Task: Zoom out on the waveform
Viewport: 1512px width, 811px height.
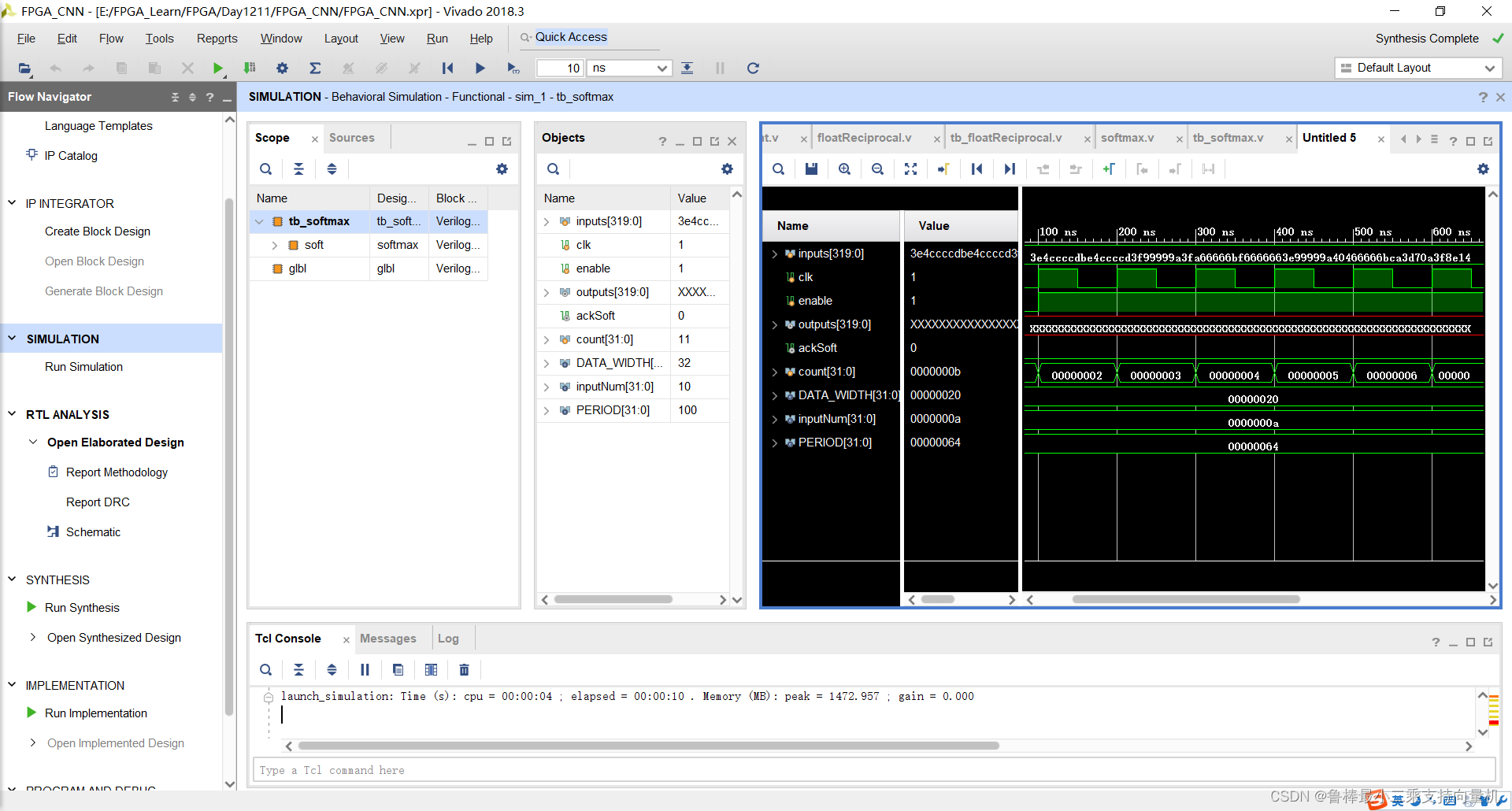Action: click(x=877, y=169)
